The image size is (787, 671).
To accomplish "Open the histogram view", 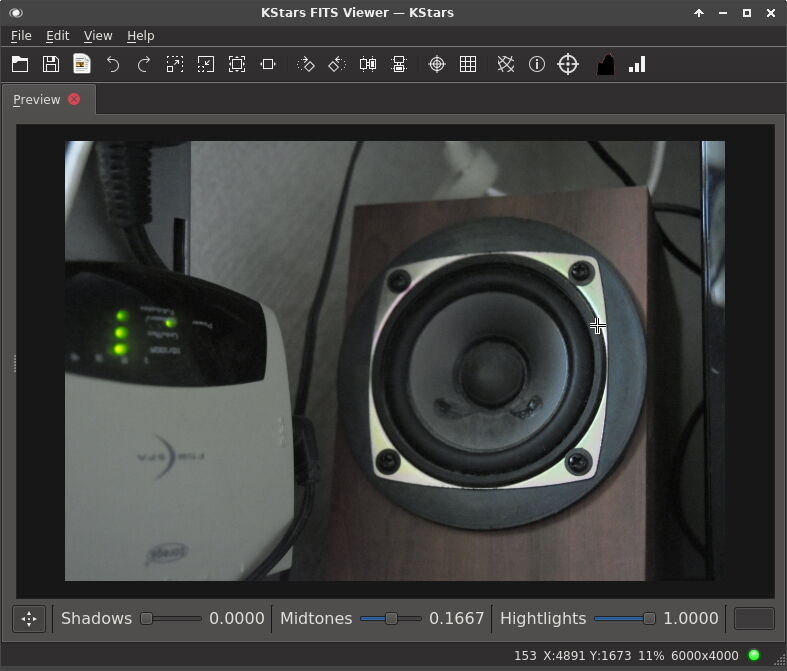I will click(x=605, y=64).
